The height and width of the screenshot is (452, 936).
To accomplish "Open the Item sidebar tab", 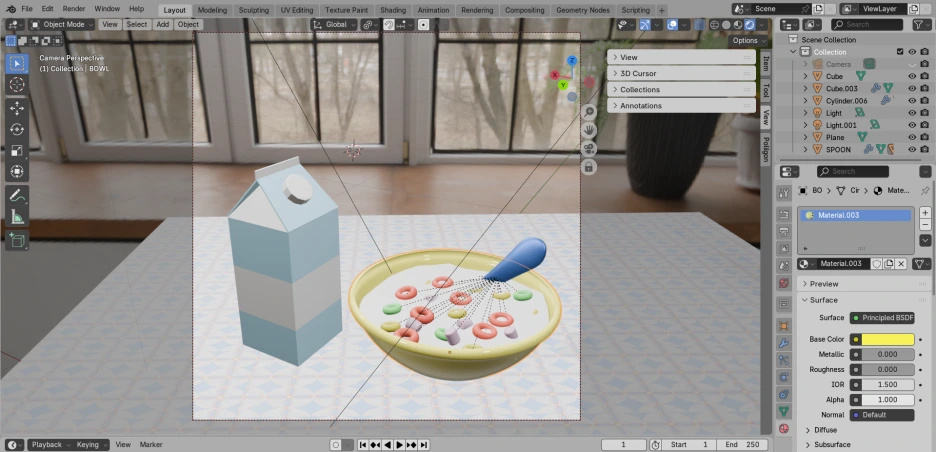I will (766, 63).
